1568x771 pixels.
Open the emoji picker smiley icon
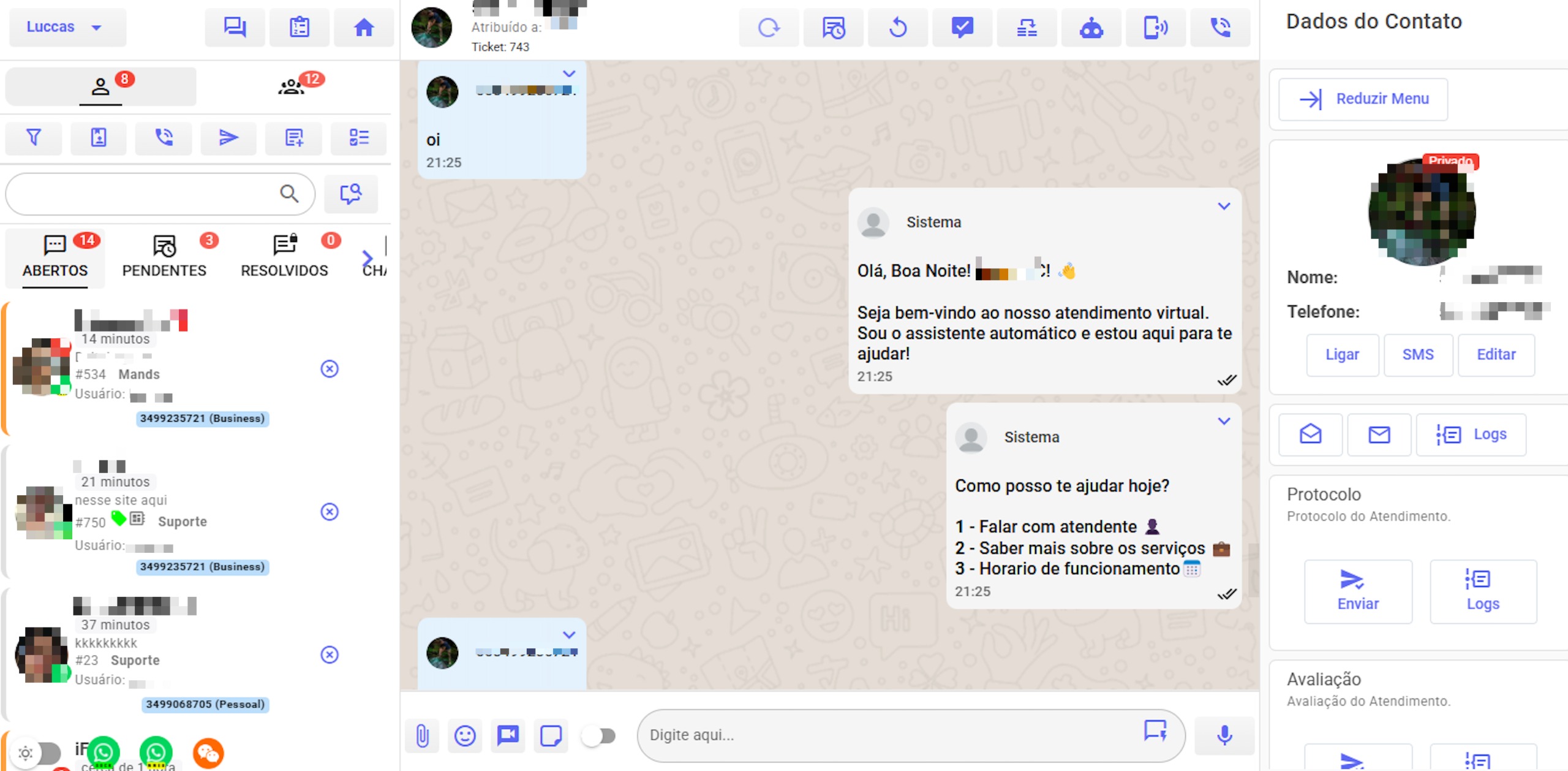465,735
